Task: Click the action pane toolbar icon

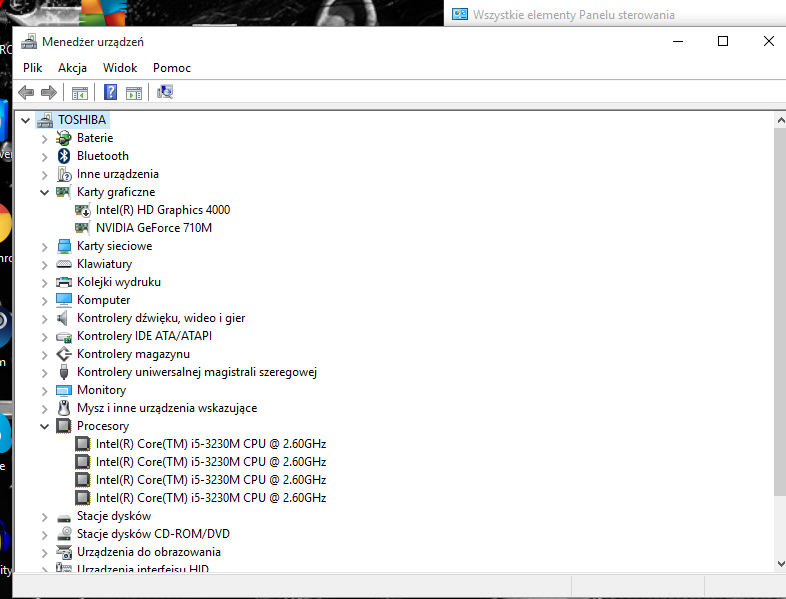Action: 134,93
